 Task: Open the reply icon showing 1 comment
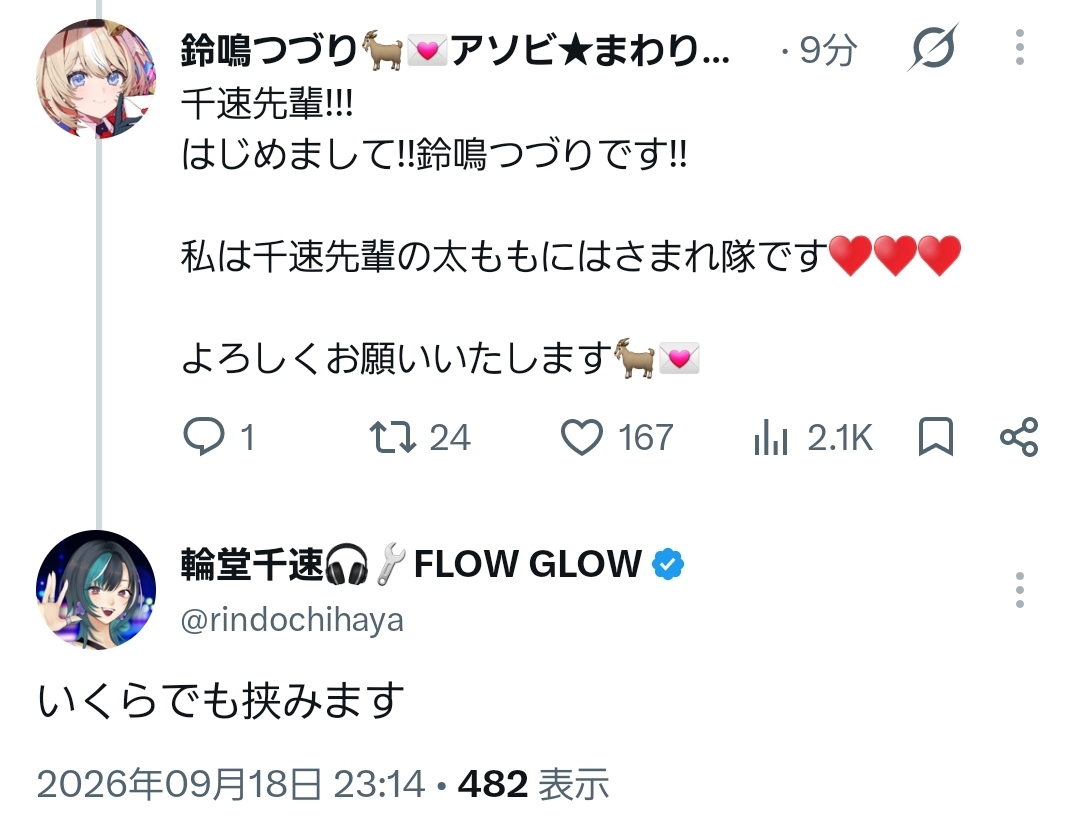[x=204, y=437]
